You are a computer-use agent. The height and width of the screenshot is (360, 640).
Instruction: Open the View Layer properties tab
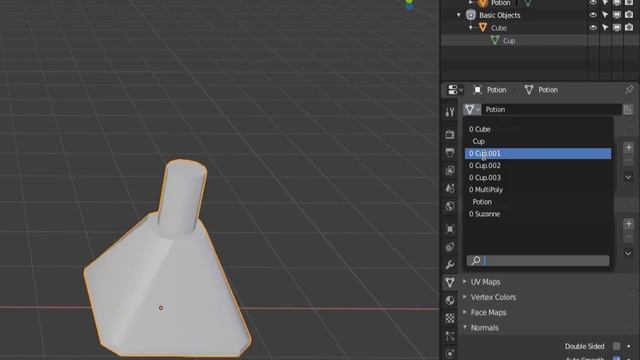click(450, 170)
